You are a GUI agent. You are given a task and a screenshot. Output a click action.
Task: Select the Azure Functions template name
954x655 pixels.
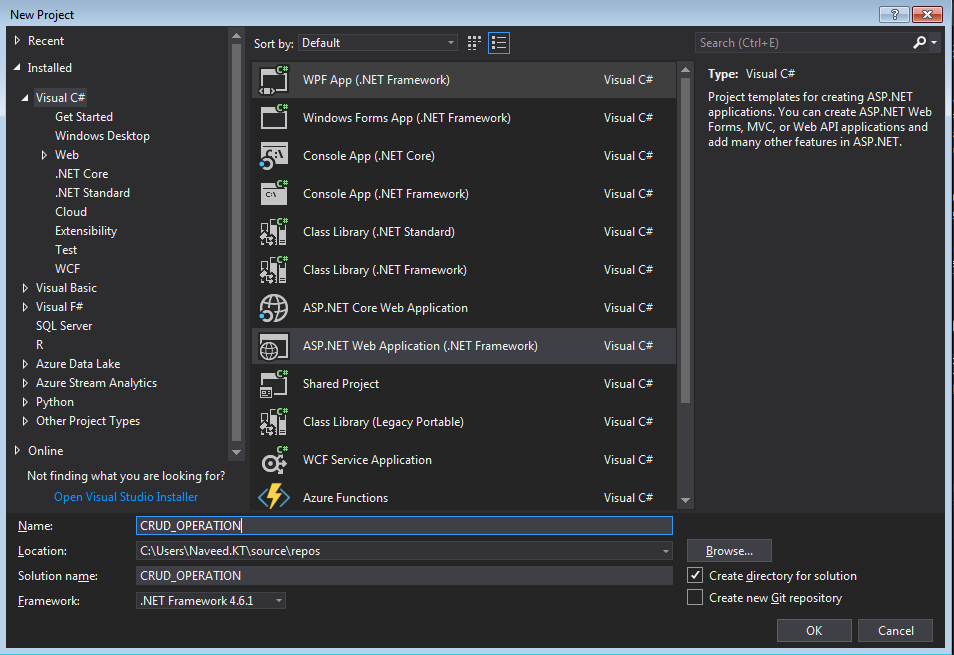coord(346,497)
